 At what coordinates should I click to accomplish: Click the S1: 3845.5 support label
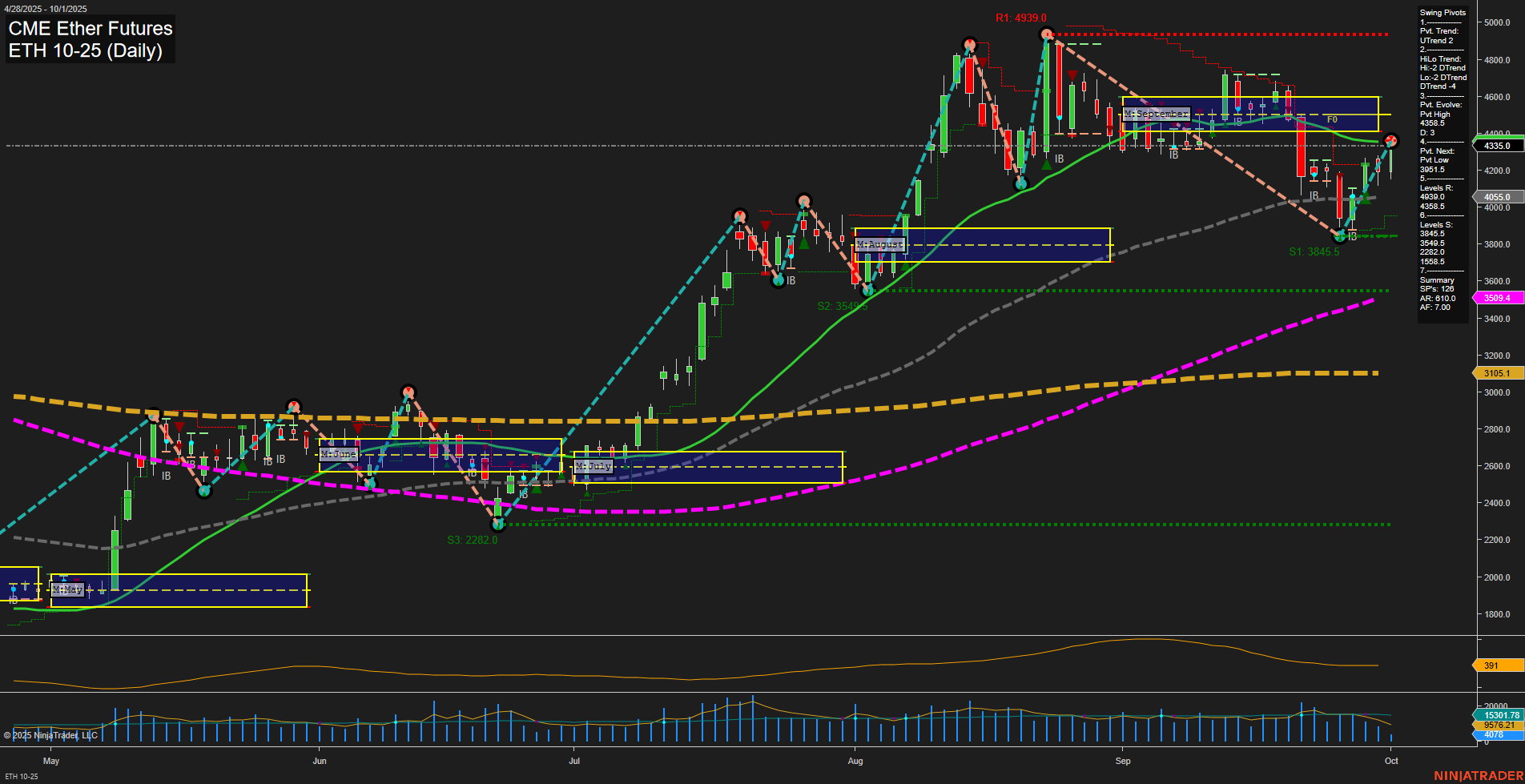(x=1314, y=251)
